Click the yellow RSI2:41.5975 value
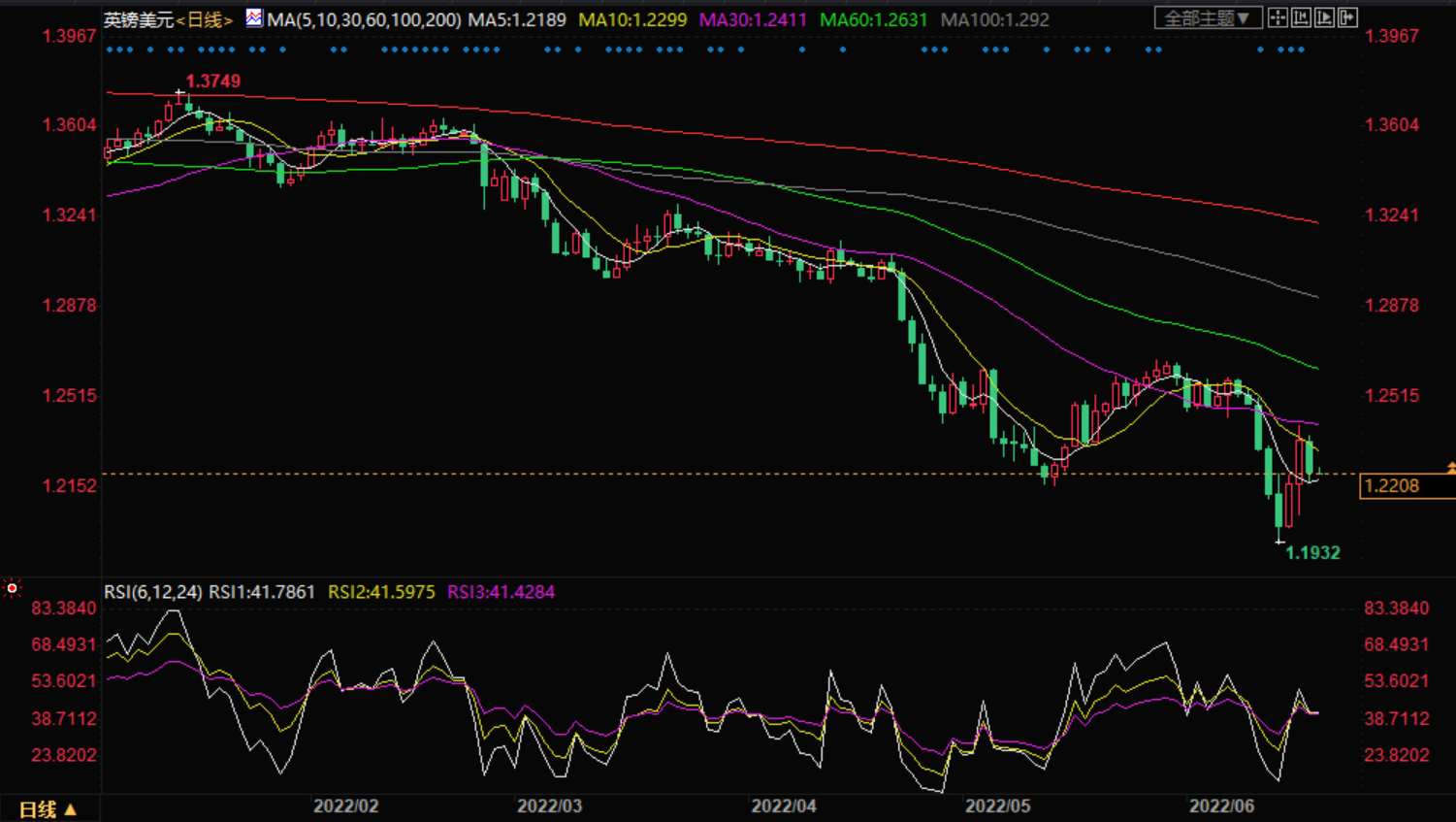 [381, 592]
